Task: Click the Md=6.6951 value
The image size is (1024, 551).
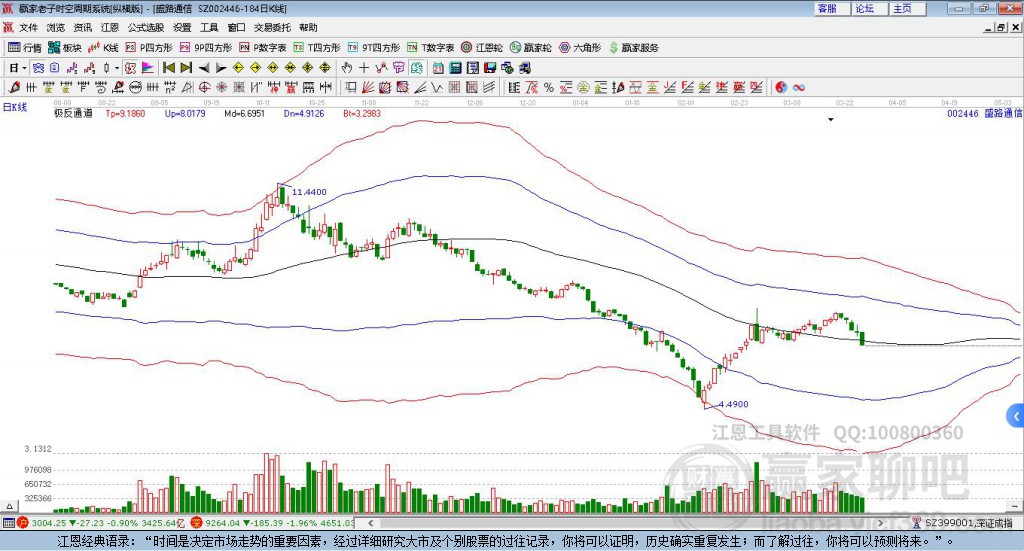Action: [x=244, y=114]
